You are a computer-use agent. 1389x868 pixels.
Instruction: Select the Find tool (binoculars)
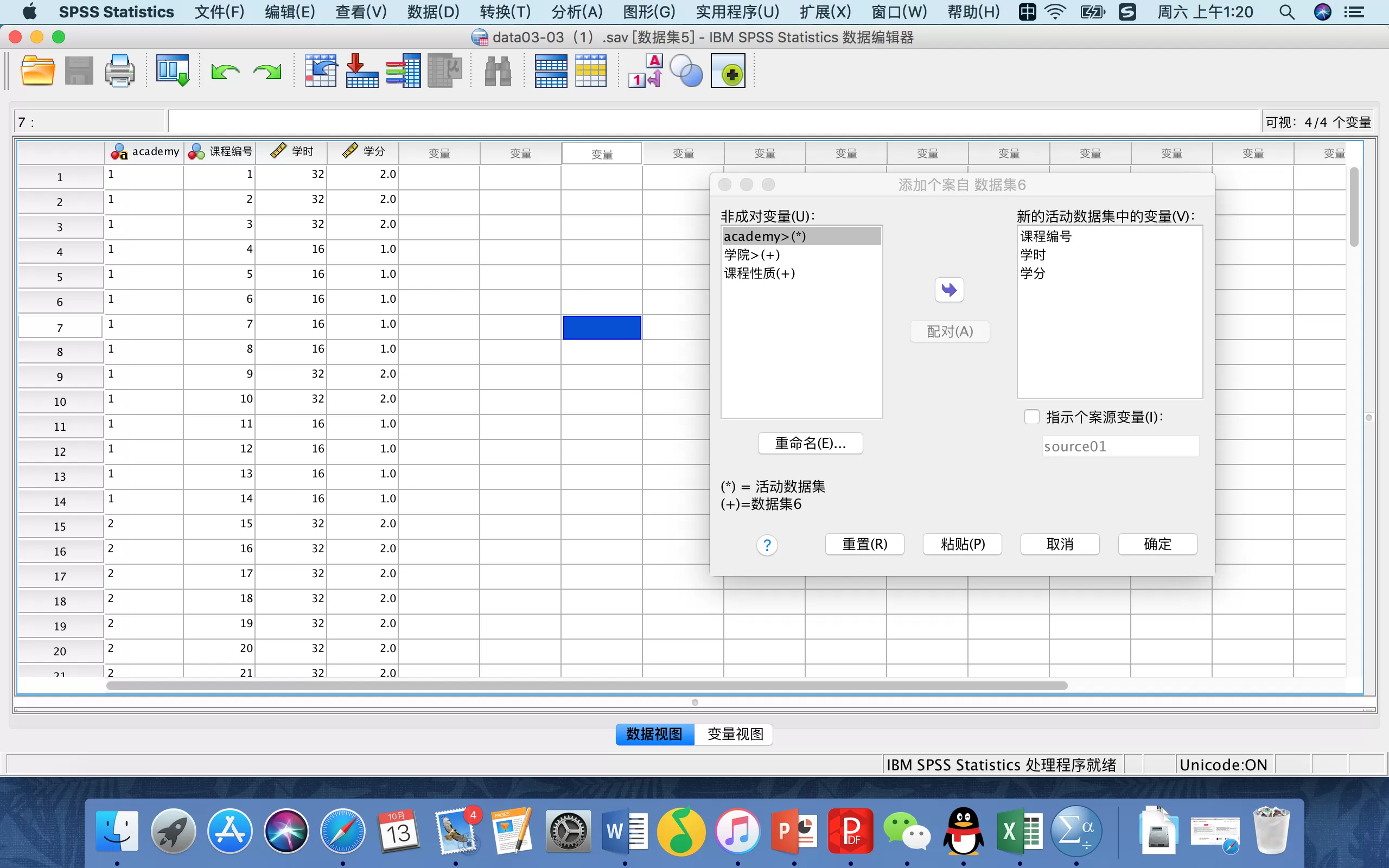pos(497,70)
